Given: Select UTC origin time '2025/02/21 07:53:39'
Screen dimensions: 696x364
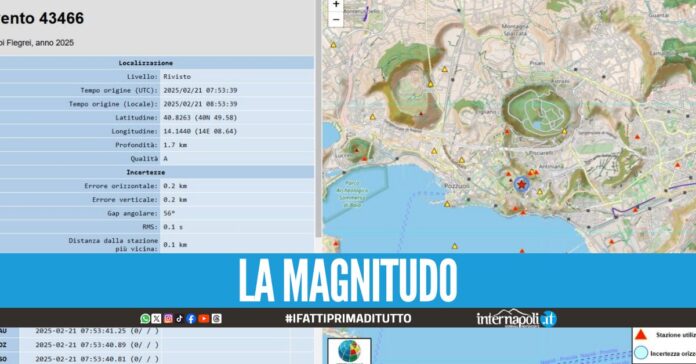Looking at the screenshot, I should (x=200, y=90).
